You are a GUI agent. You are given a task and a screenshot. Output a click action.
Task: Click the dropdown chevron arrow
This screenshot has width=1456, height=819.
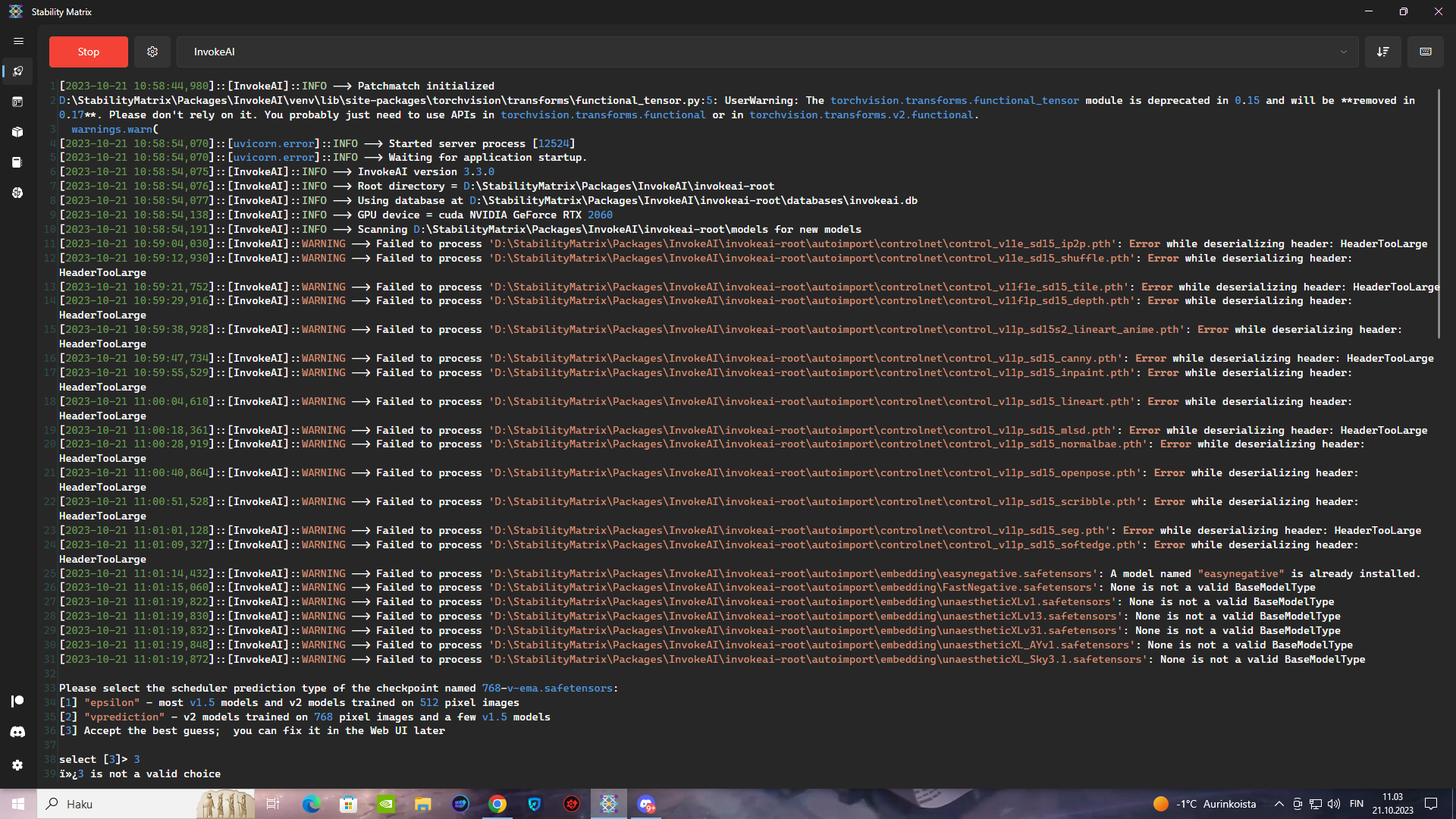(1343, 52)
